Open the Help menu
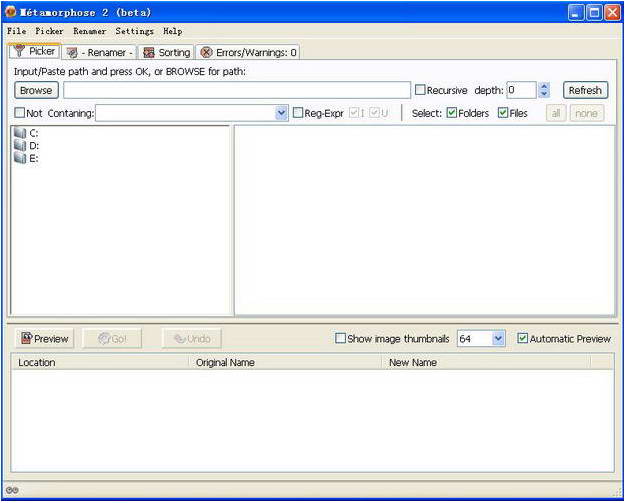 point(172,31)
